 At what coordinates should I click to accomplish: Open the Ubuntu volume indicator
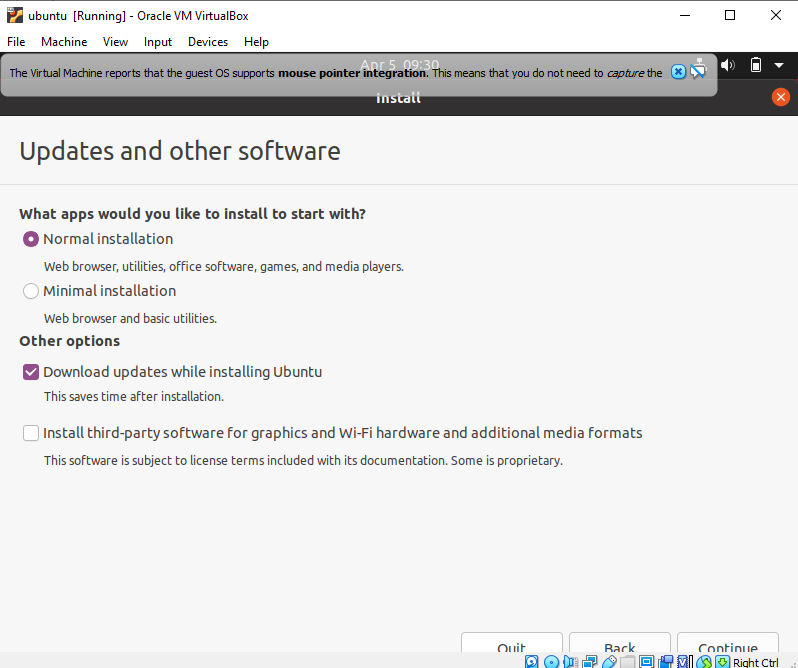pyautogui.click(x=728, y=65)
